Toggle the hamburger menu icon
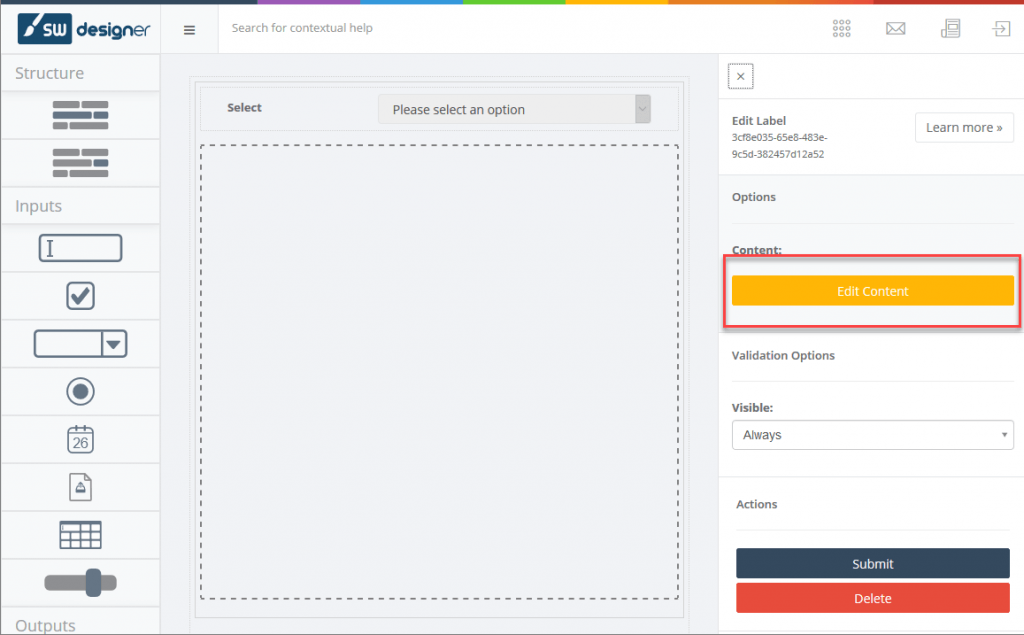 [x=189, y=30]
